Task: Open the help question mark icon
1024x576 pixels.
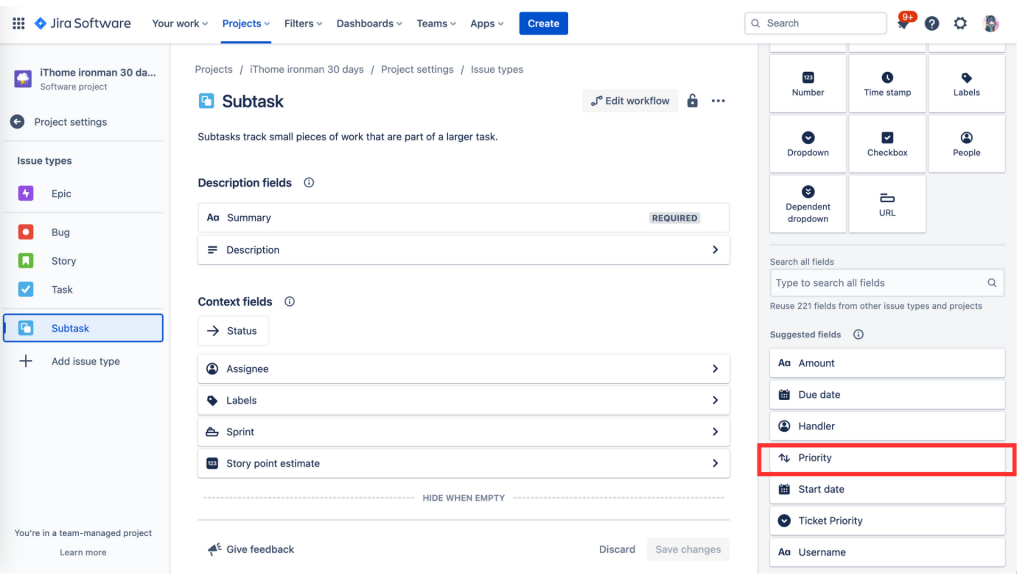Action: [x=932, y=24]
